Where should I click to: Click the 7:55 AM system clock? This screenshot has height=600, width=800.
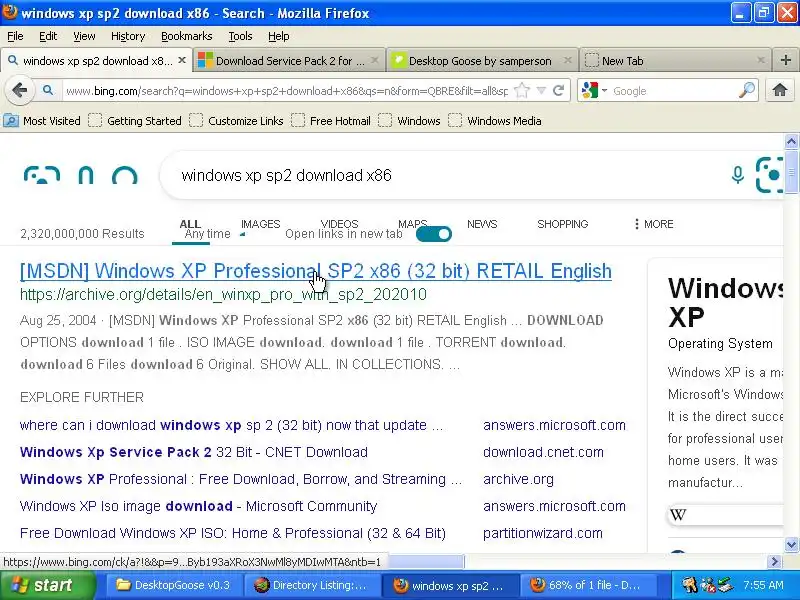763,585
